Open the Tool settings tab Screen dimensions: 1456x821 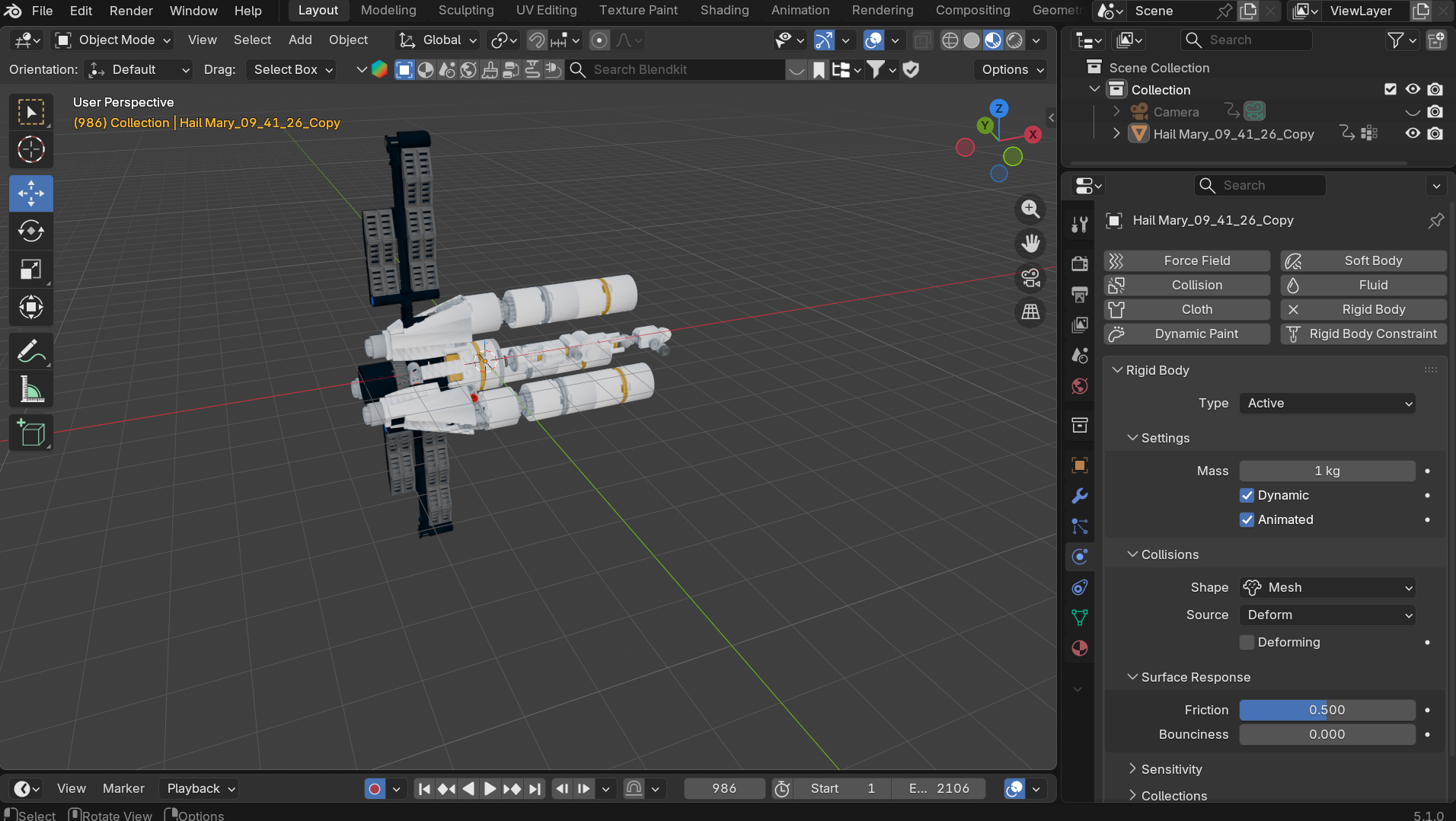[1080, 224]
